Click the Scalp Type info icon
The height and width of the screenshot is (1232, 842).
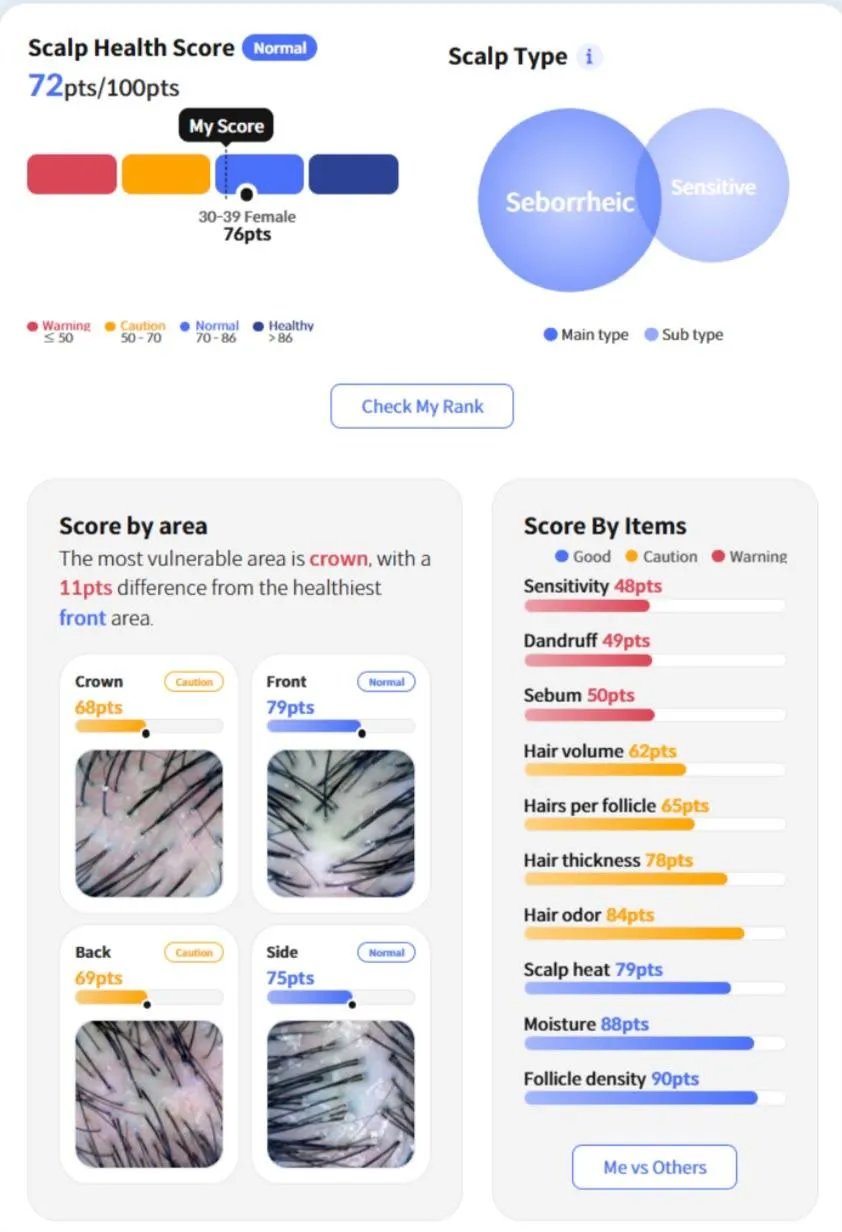tap(589, 57)
